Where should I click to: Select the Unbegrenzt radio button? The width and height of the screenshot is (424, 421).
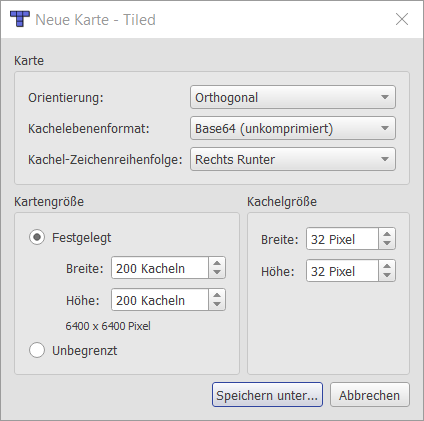pyautogui.click(x=37, y=350)
